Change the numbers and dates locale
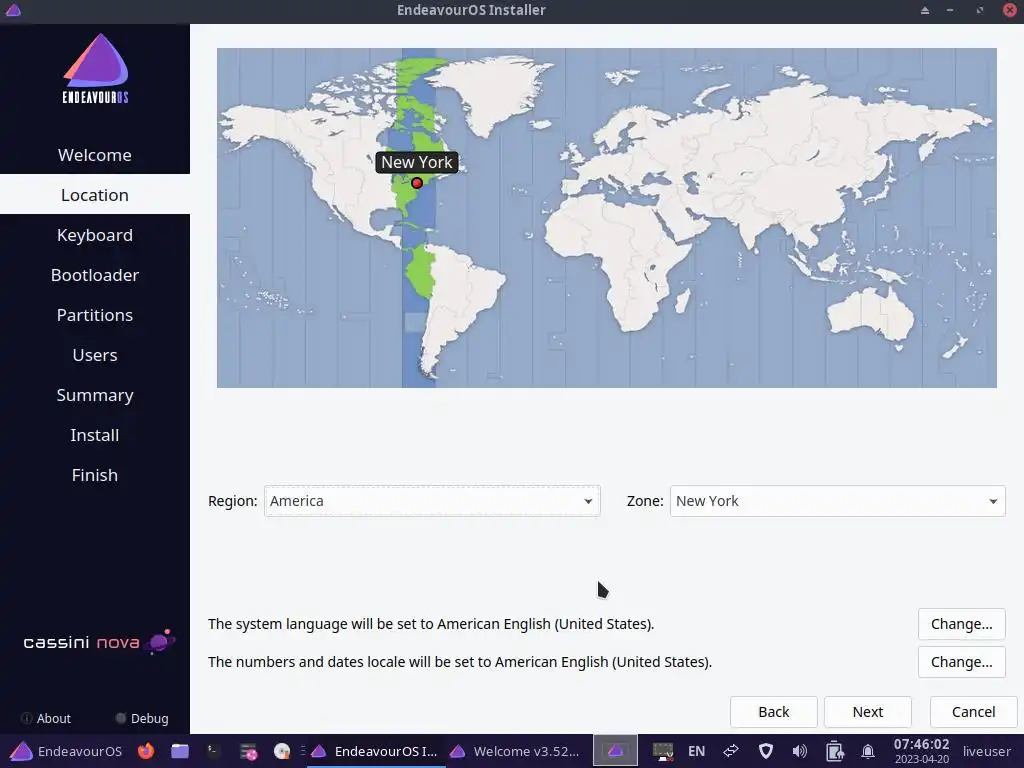1024x768 pixels. 961,662
